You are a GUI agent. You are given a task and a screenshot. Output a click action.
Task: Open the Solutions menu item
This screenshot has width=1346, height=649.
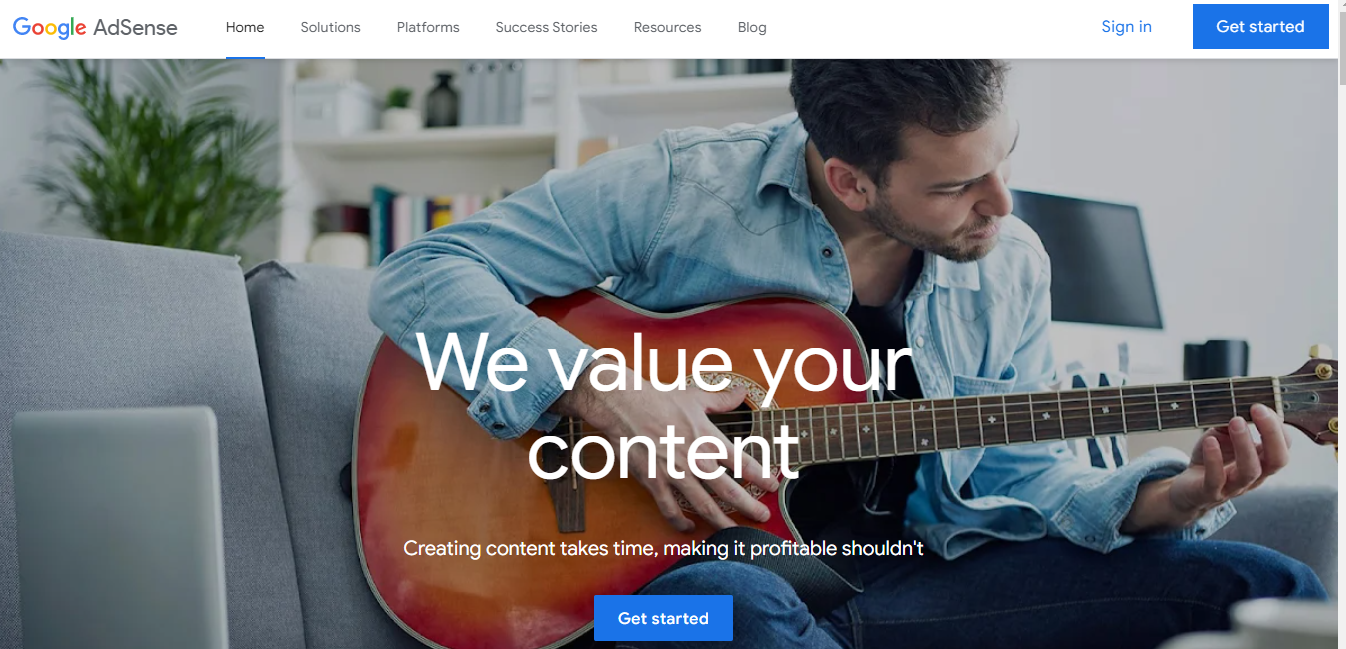(330, 28)
